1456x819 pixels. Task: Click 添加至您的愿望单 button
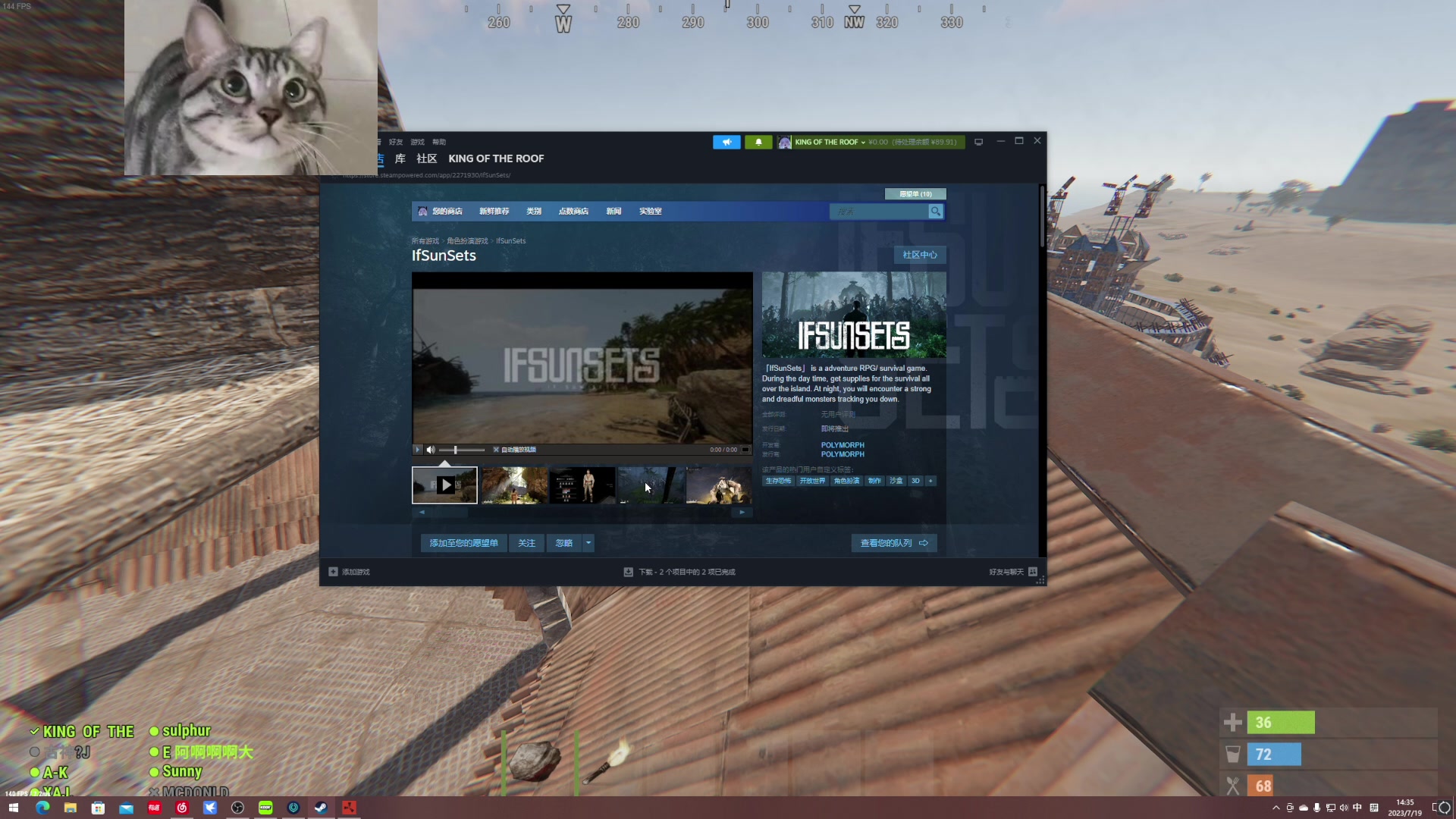[x=463, y=543]
